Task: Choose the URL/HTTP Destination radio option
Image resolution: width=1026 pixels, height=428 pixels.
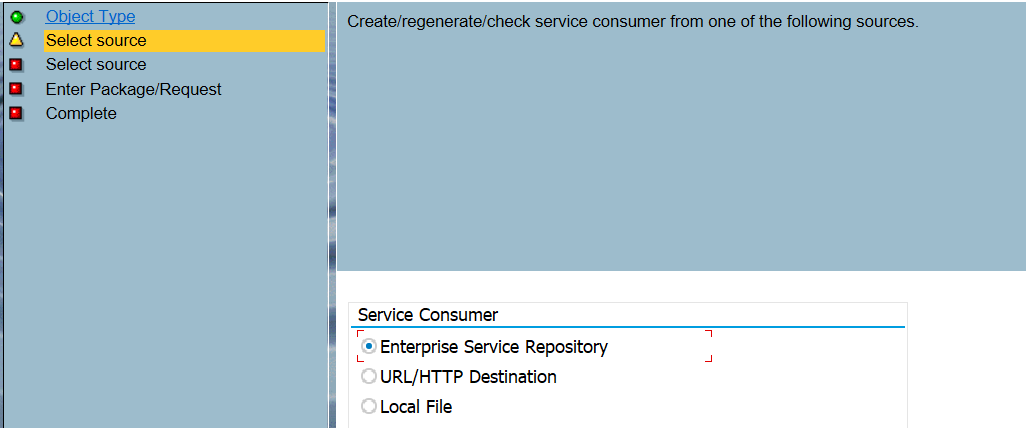Action: [369, 377]
